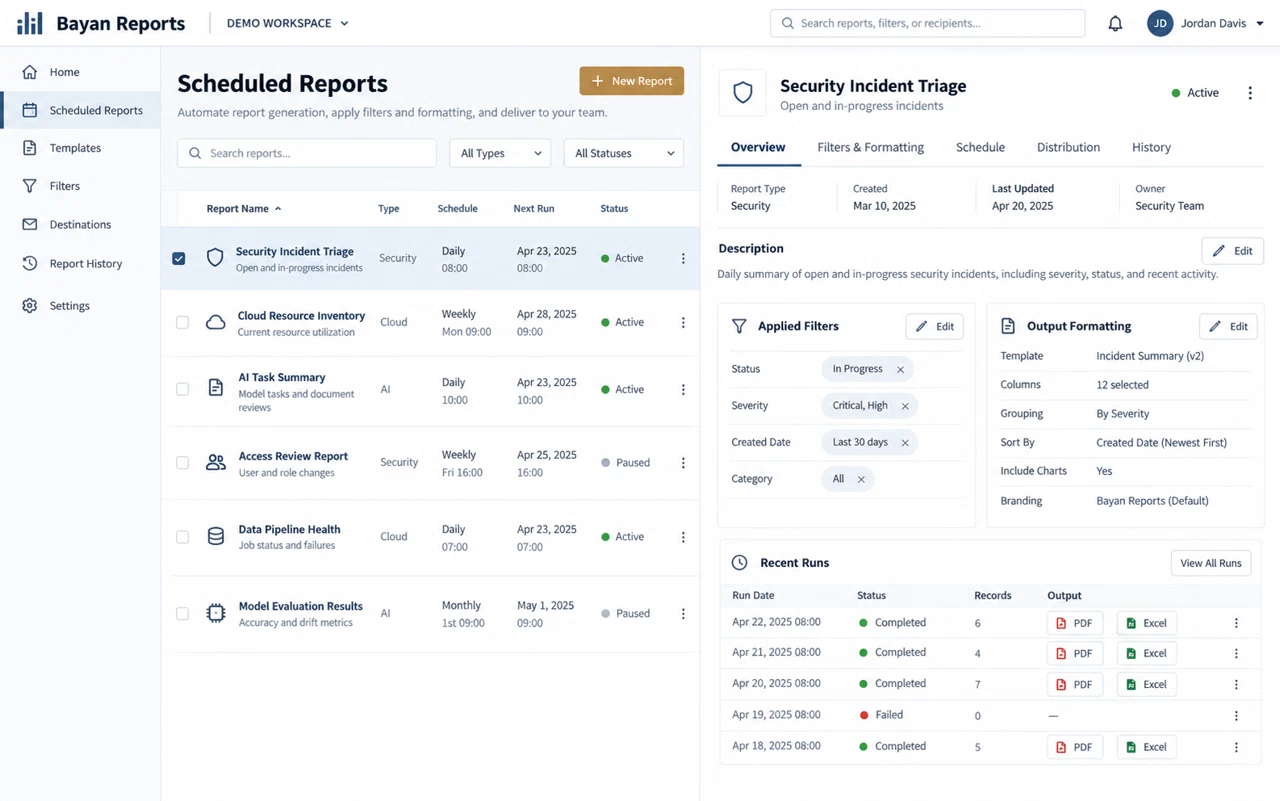Remove the In Progress status filter

click(900, 370)
